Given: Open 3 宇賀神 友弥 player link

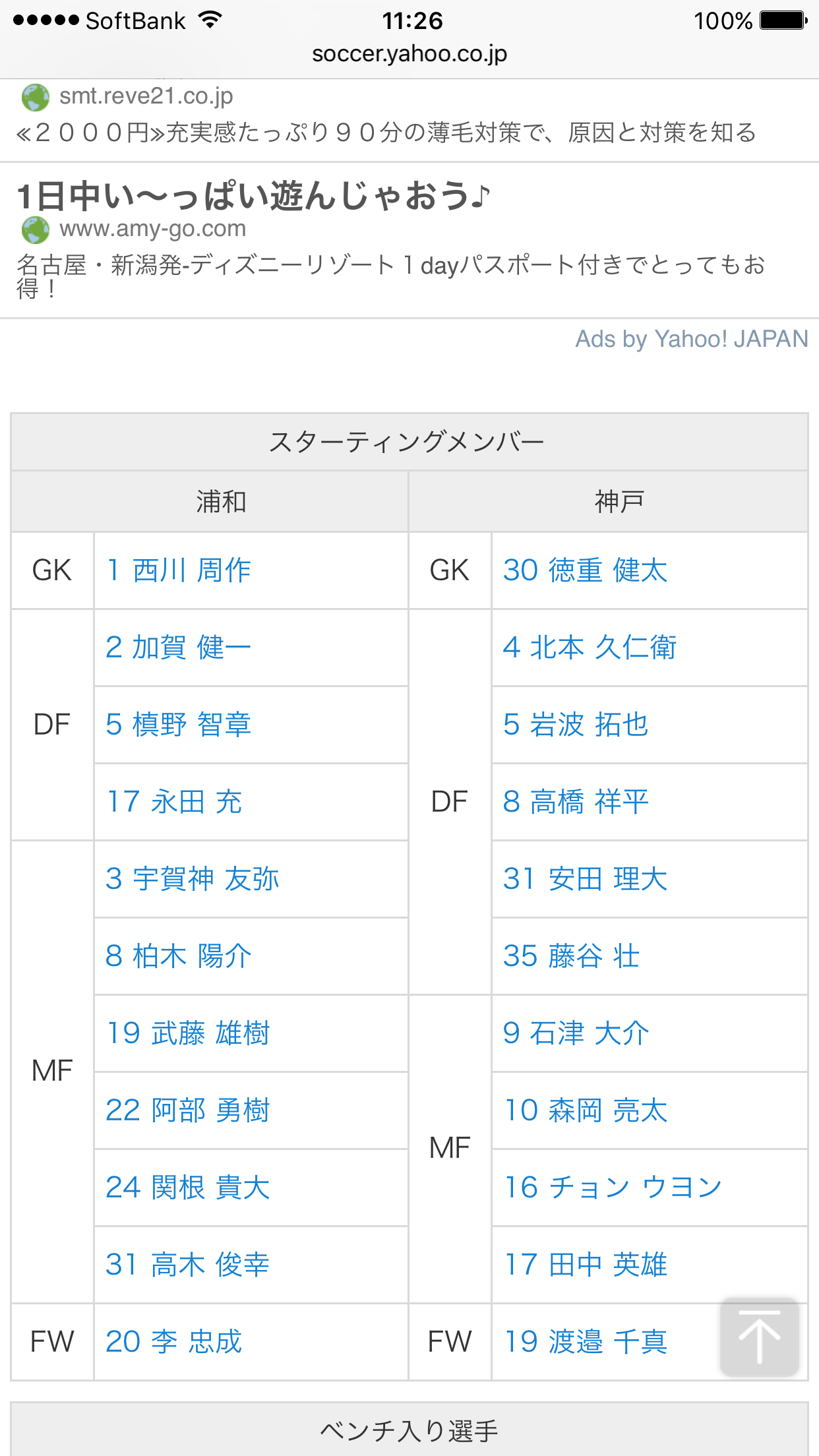Looking at the screenshot, I should coord(193,879).
